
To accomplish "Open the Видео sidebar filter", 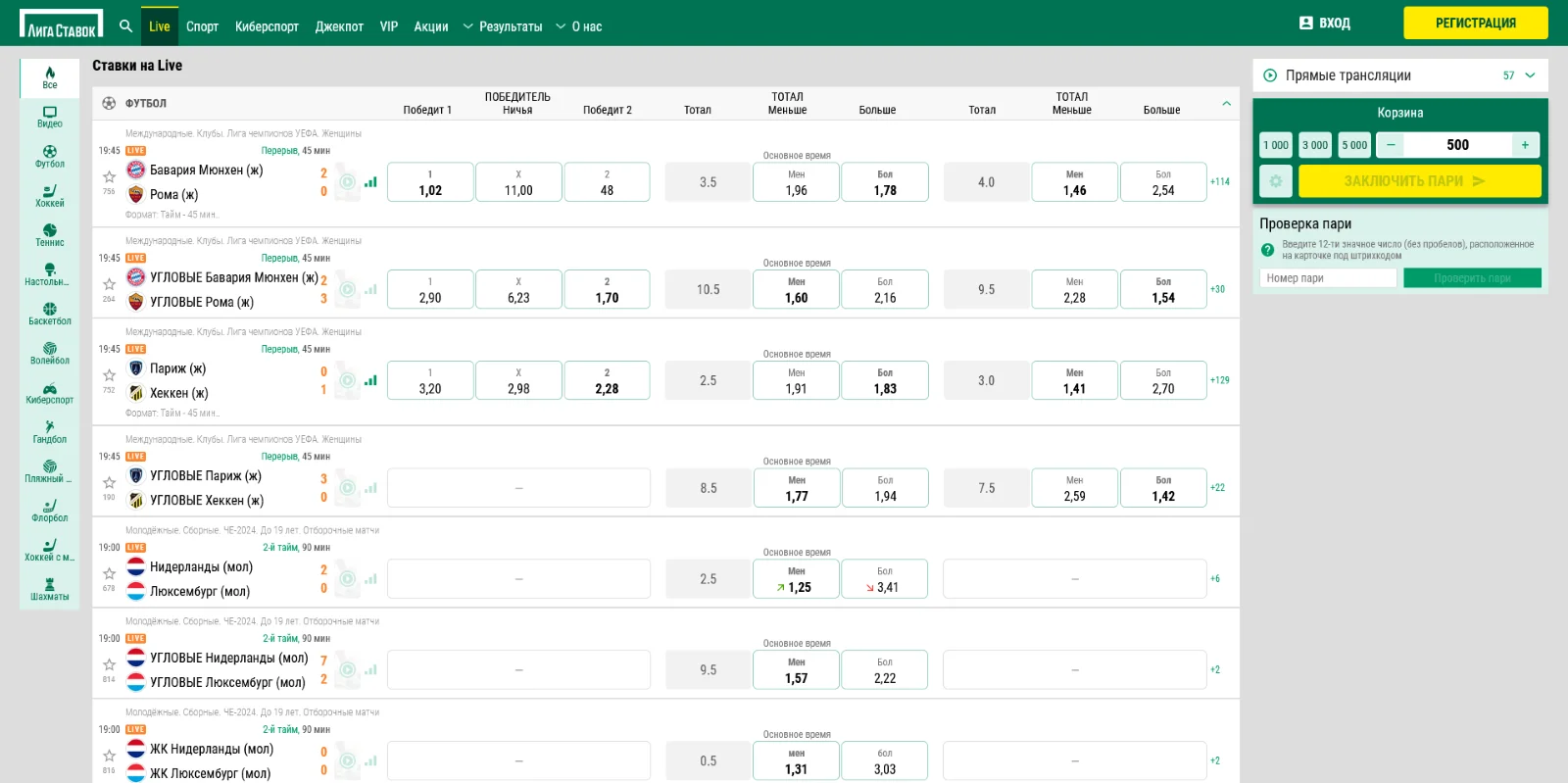I will point(50,118).
